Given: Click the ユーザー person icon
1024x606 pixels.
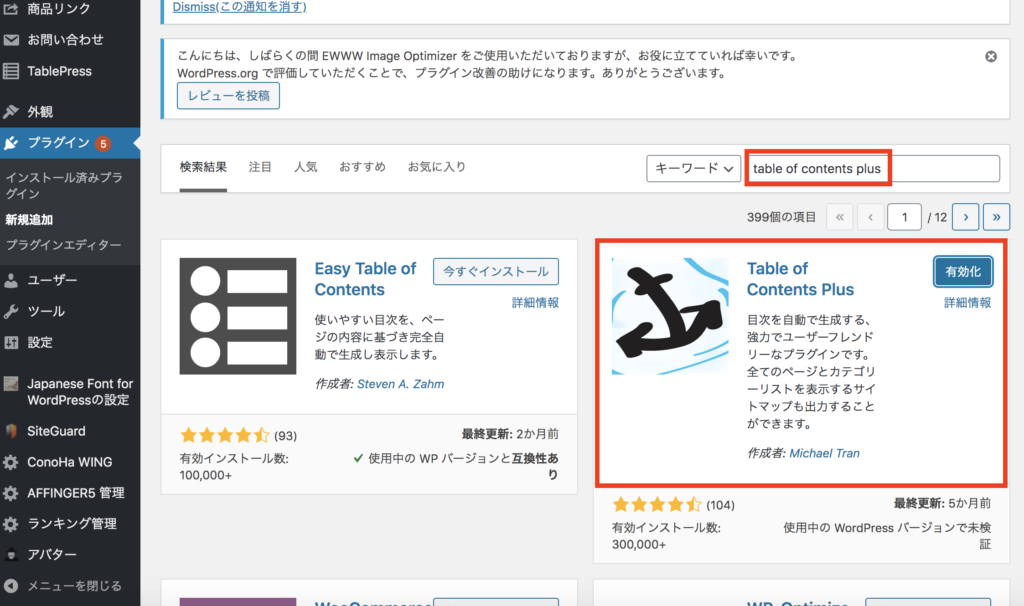Looking at the screenshot, I should pyautogui.click(x=11, y=280).
